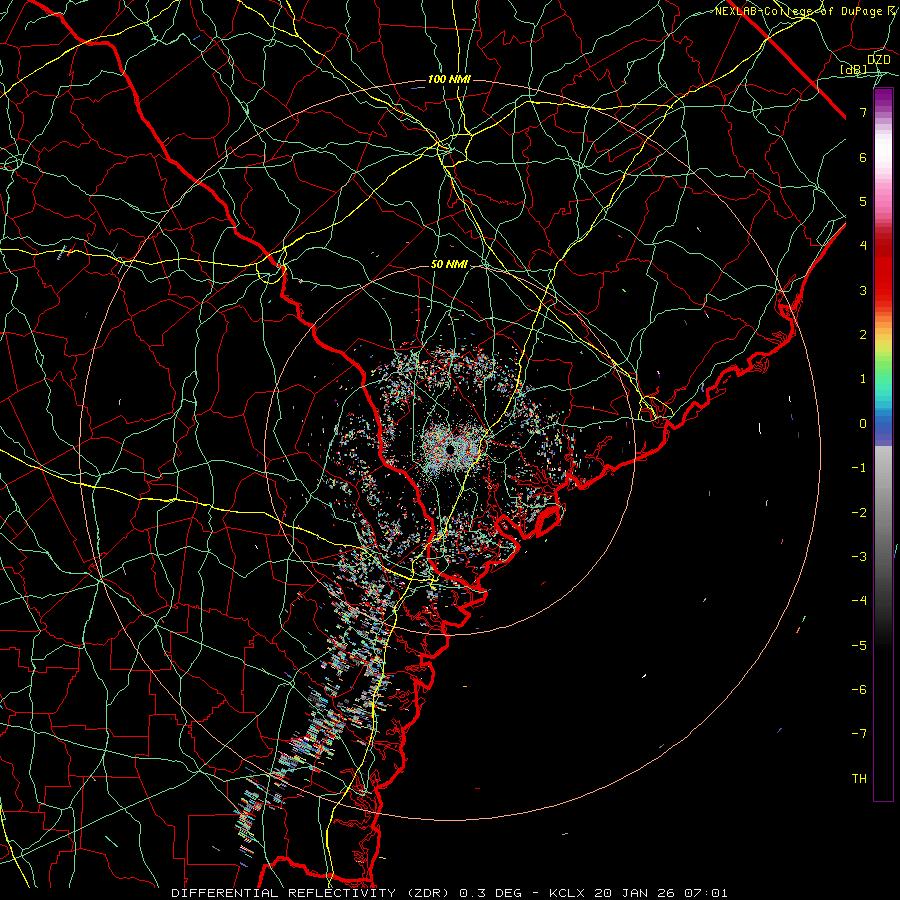Viewport: 900px width, 900px height.
Task: Click the 7 value on color scale
Action: 863,112
